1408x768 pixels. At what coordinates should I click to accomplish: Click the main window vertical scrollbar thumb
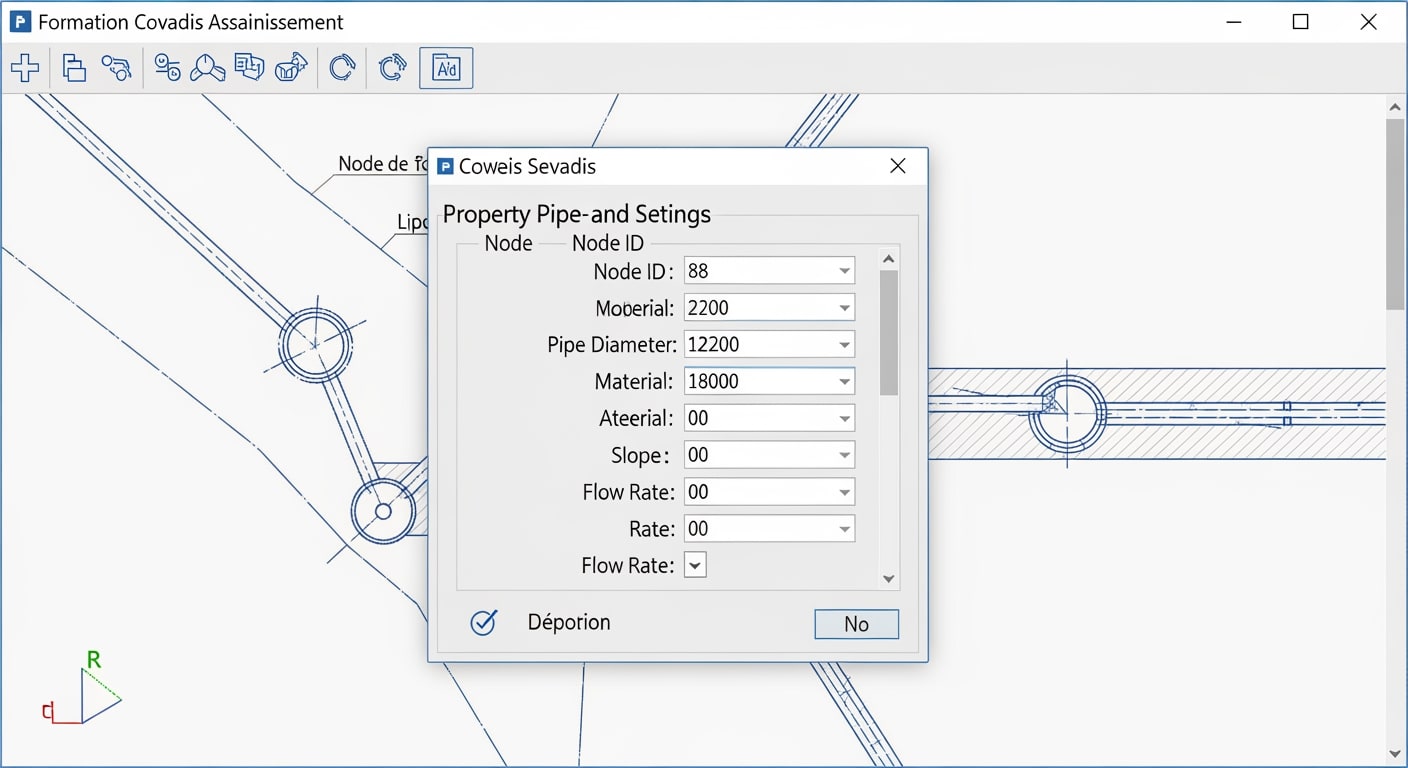(x=1396, y=214)
